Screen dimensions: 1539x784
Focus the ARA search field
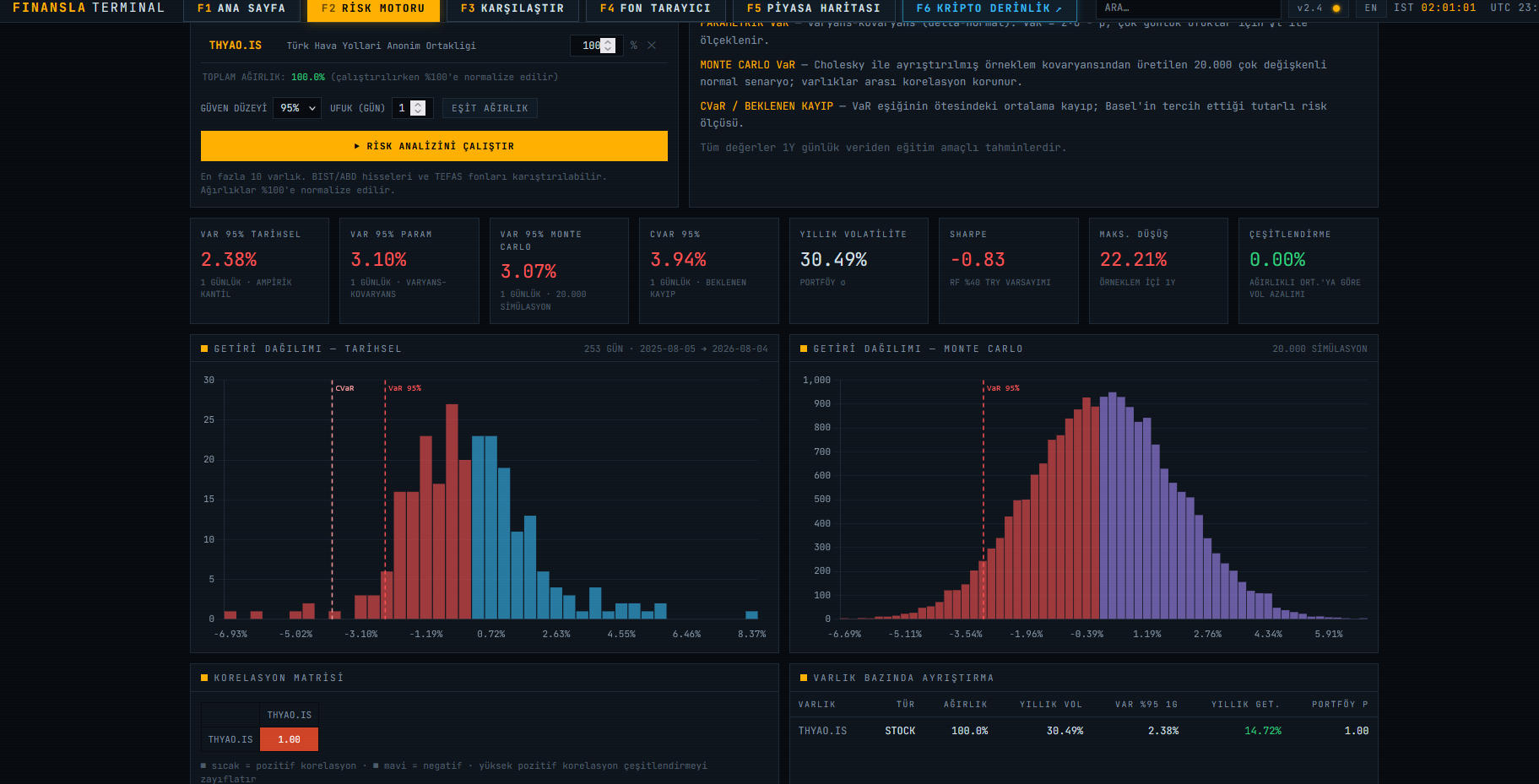click(x=1189, y=8)
